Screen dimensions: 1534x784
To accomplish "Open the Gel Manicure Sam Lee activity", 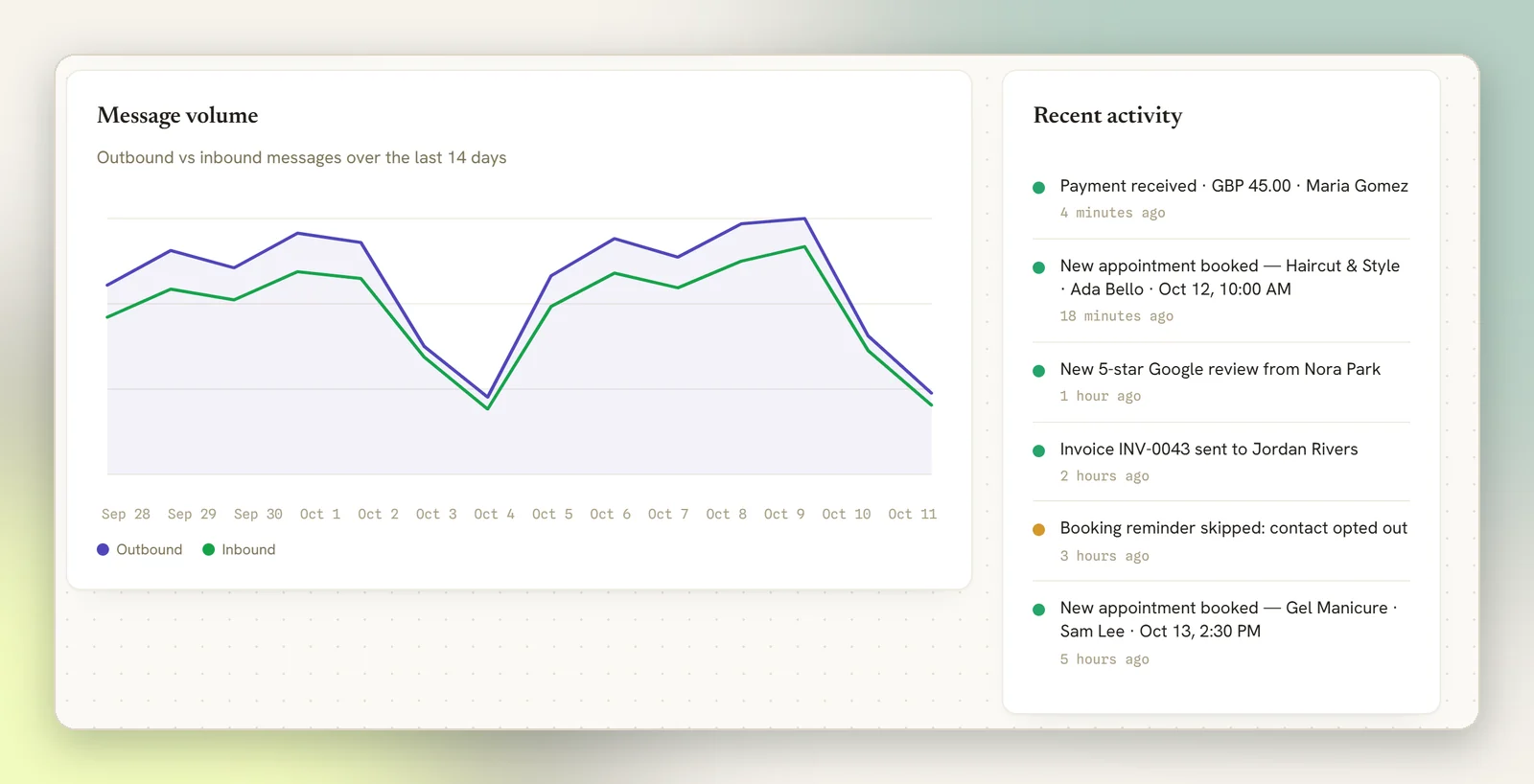I will (x=1221, y=633).
